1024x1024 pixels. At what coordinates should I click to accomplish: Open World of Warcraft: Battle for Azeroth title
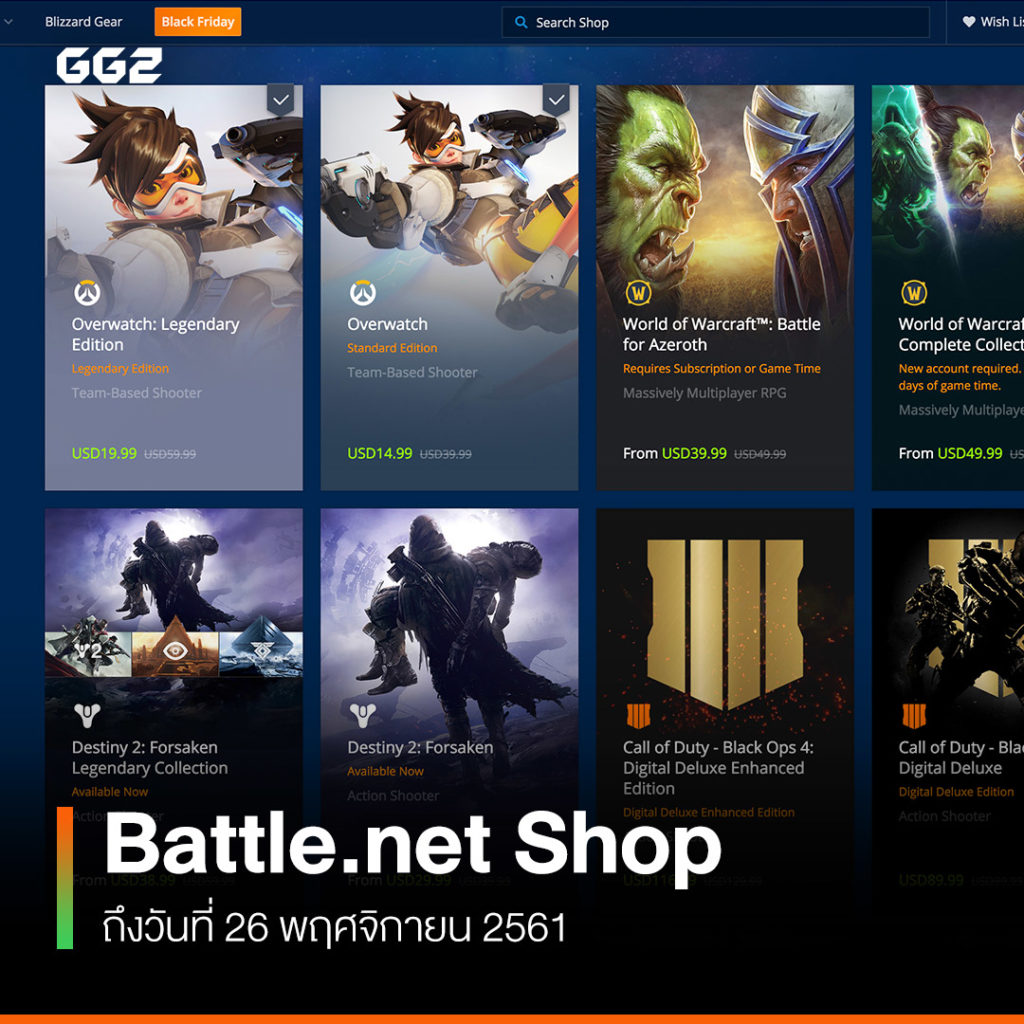(722, 334)
